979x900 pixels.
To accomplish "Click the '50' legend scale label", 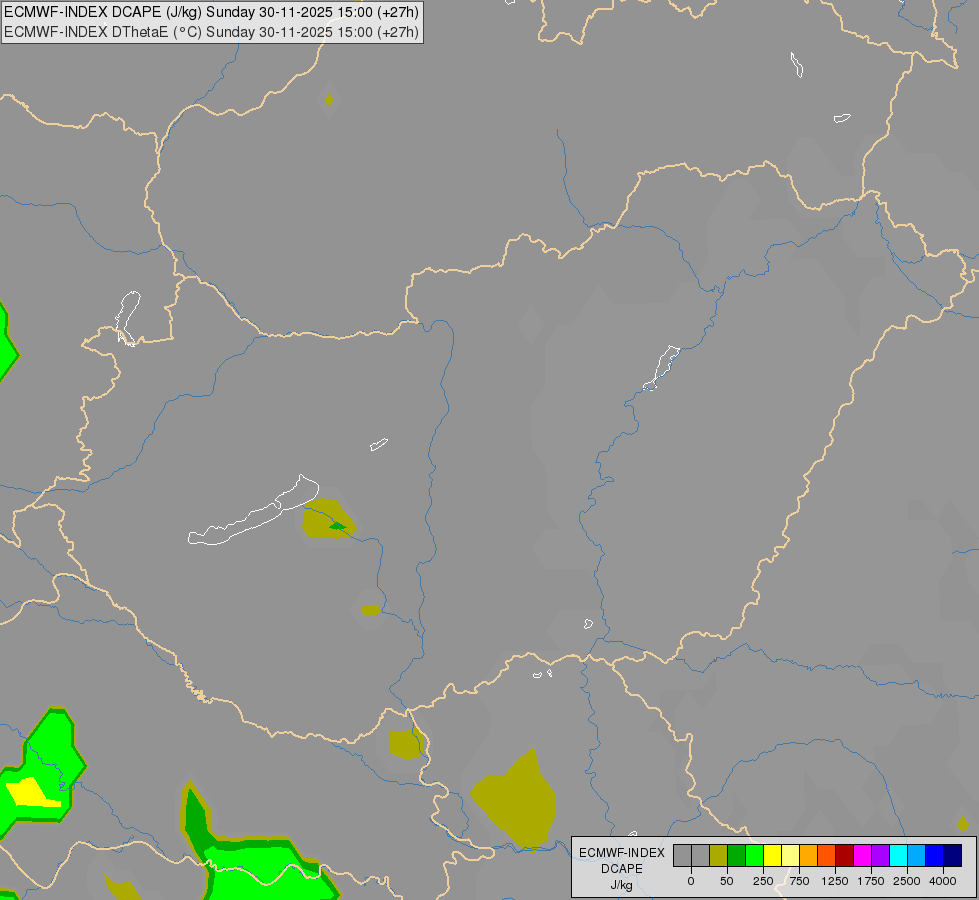I will [727, 881].
